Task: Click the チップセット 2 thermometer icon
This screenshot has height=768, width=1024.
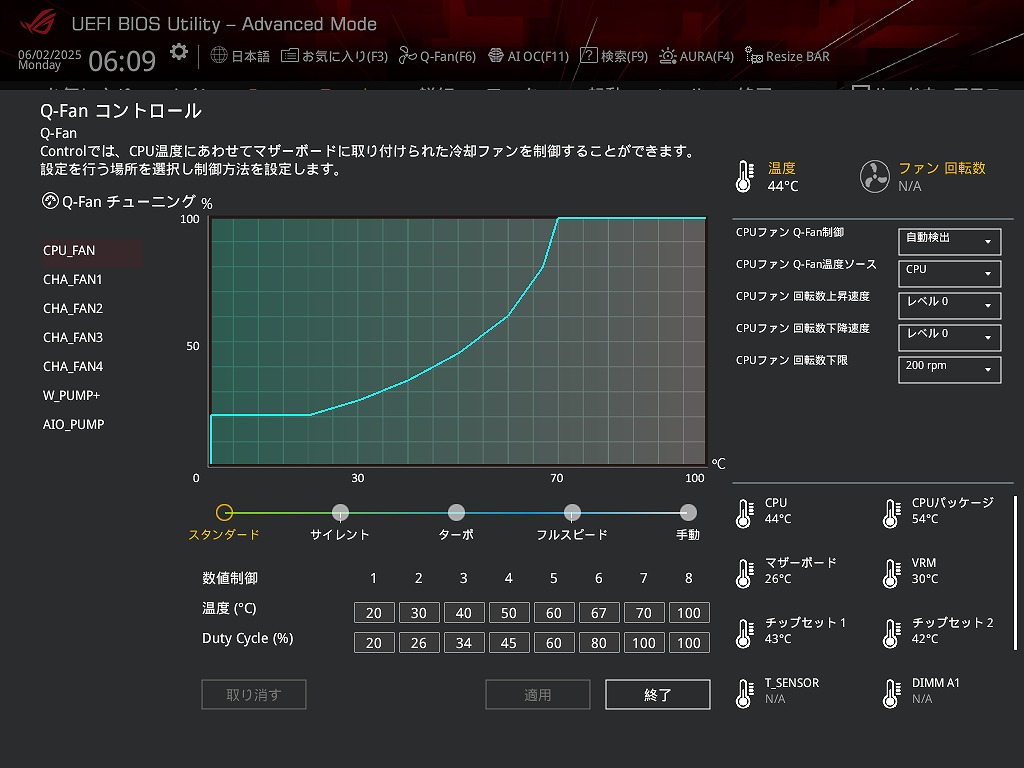Action: pos(891,634)
